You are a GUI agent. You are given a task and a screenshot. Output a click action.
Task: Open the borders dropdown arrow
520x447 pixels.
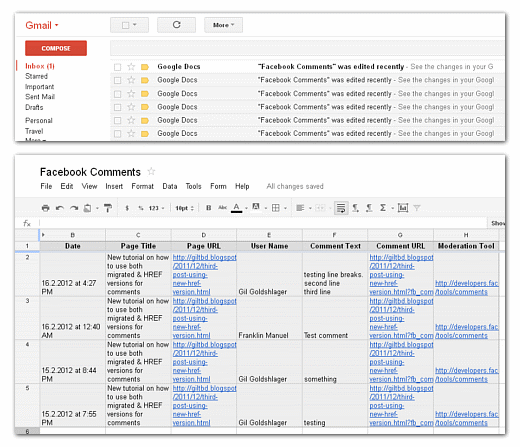[x=285, y=208]
